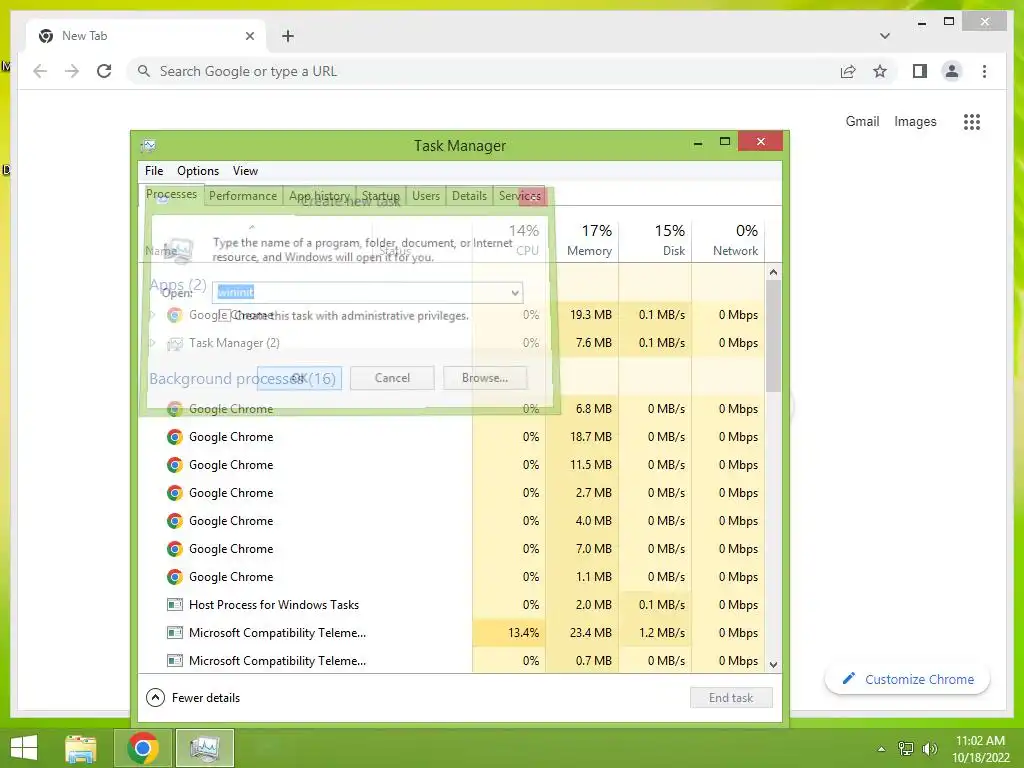This screenshot has width=1024, height=768.
Task: Collapse with the Fewer details arrow icon
Action: click(x=155, y=697)
